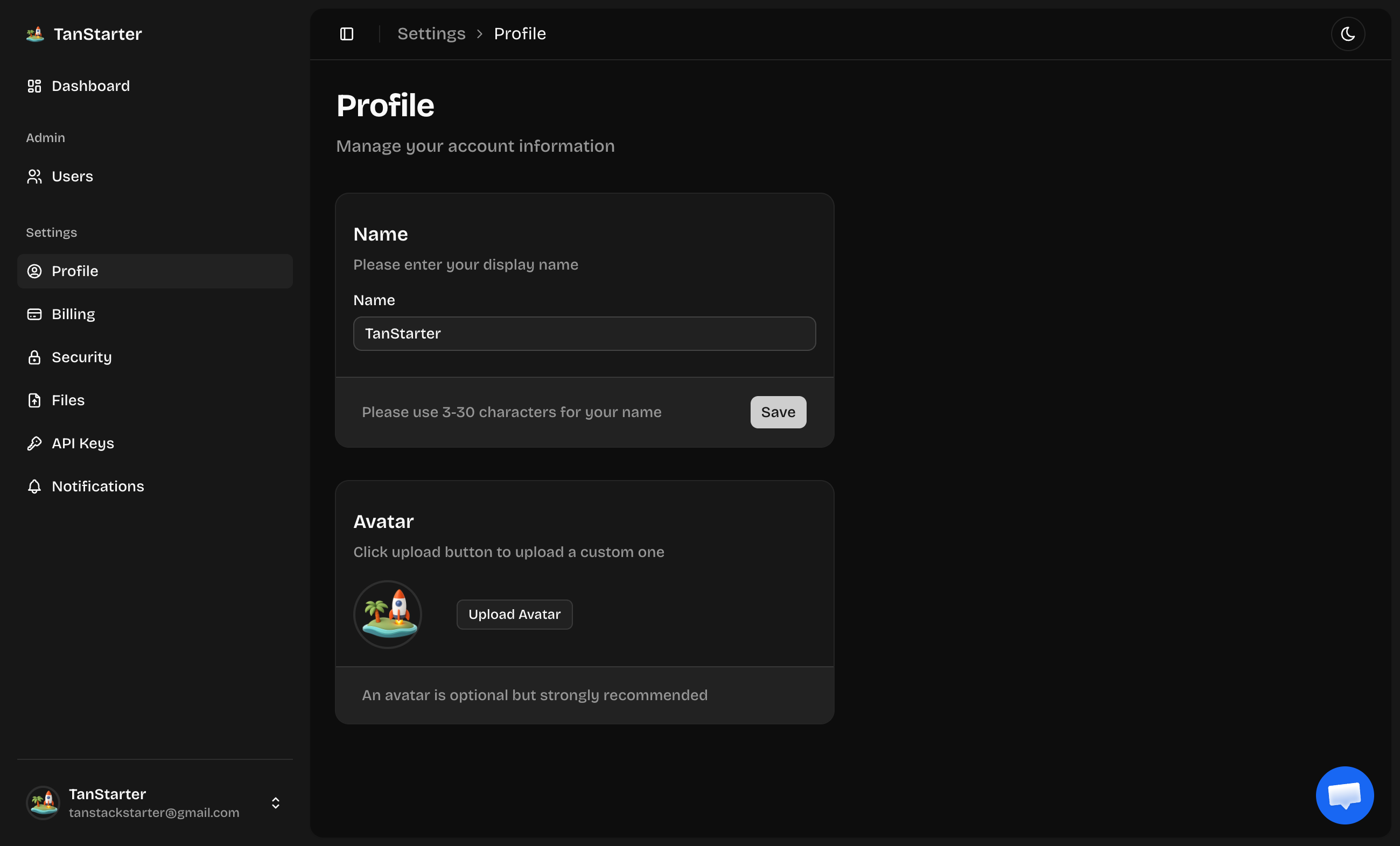This screenshot has width=1400, height=846.
Task: Click the Notifications bell icon
Action: coord(34,487)
